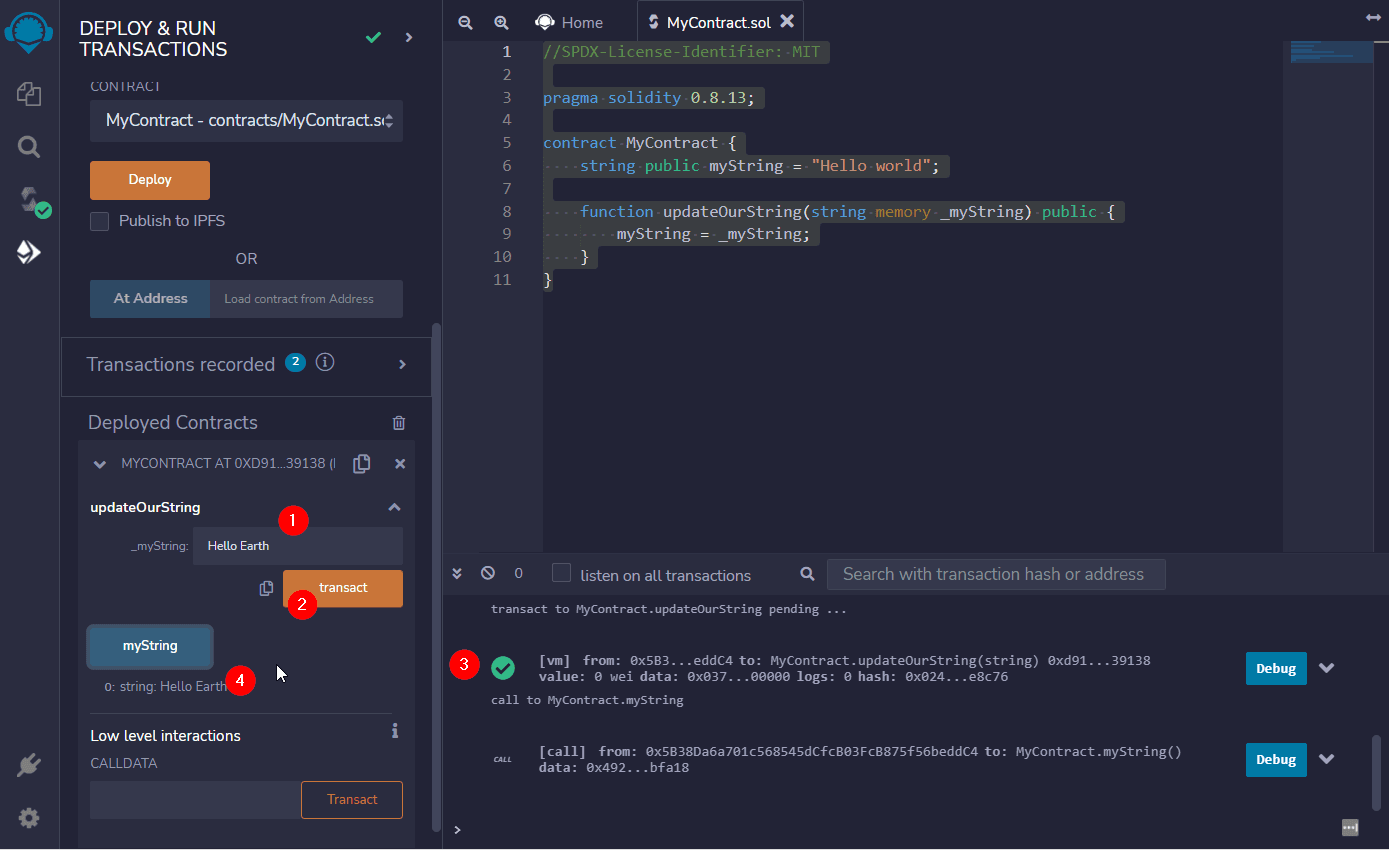Click the terminal command prompt arrow

457,830
